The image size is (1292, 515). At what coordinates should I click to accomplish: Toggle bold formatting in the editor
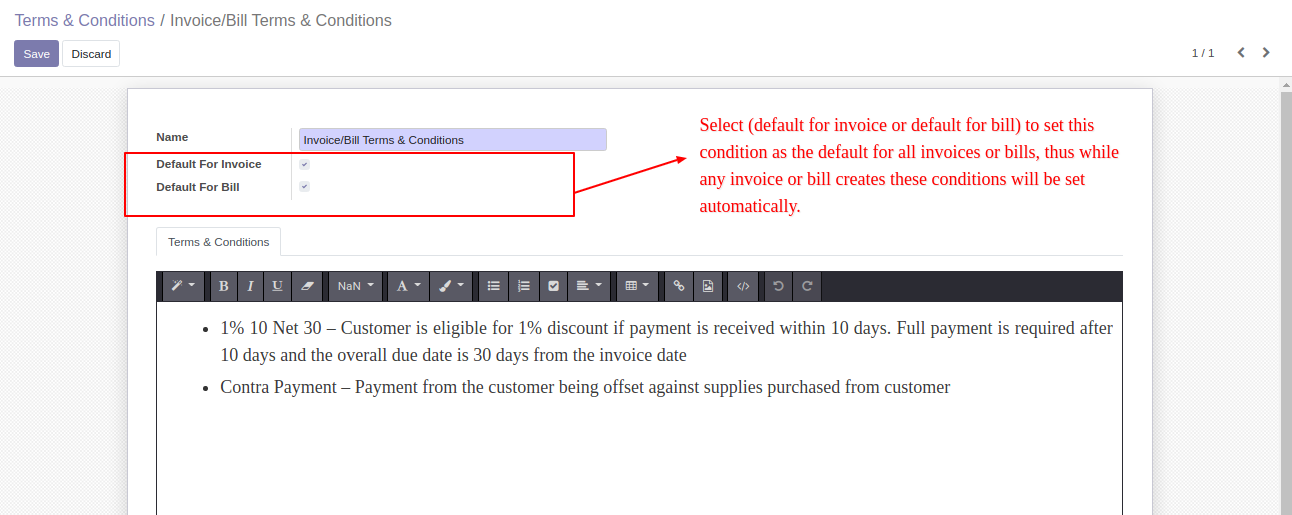click(x=223, y=286)
